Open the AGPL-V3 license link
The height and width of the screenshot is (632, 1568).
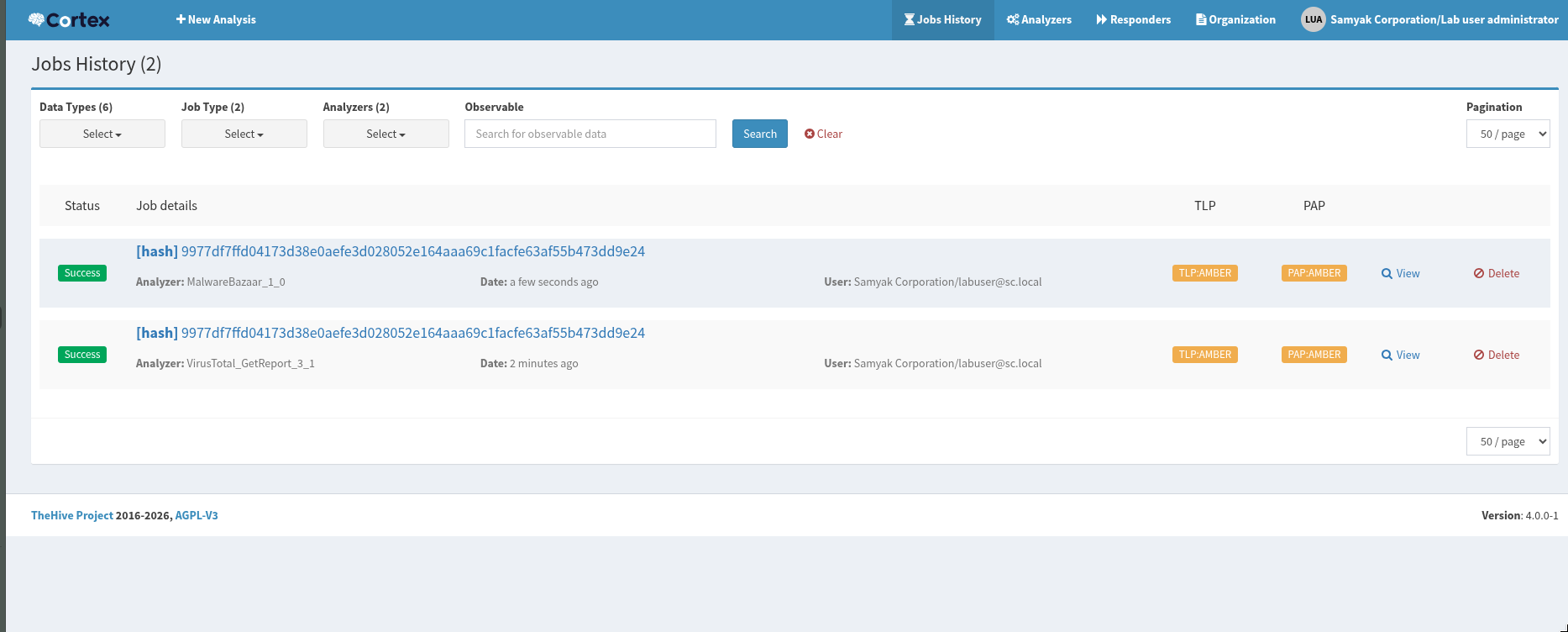tap(197, 515)
